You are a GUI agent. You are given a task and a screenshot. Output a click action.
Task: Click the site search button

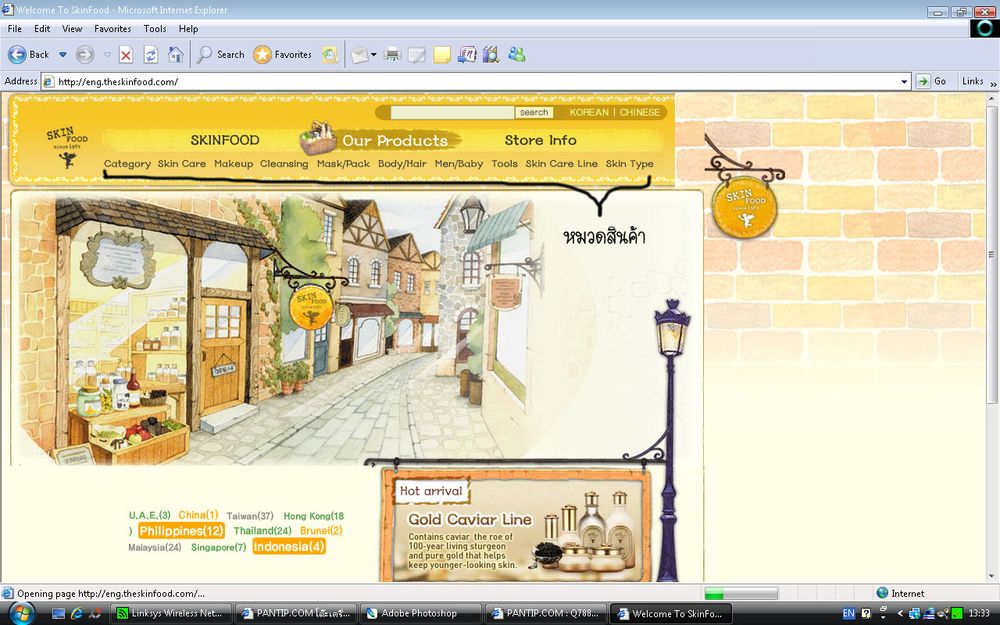[x=534, y=112]
